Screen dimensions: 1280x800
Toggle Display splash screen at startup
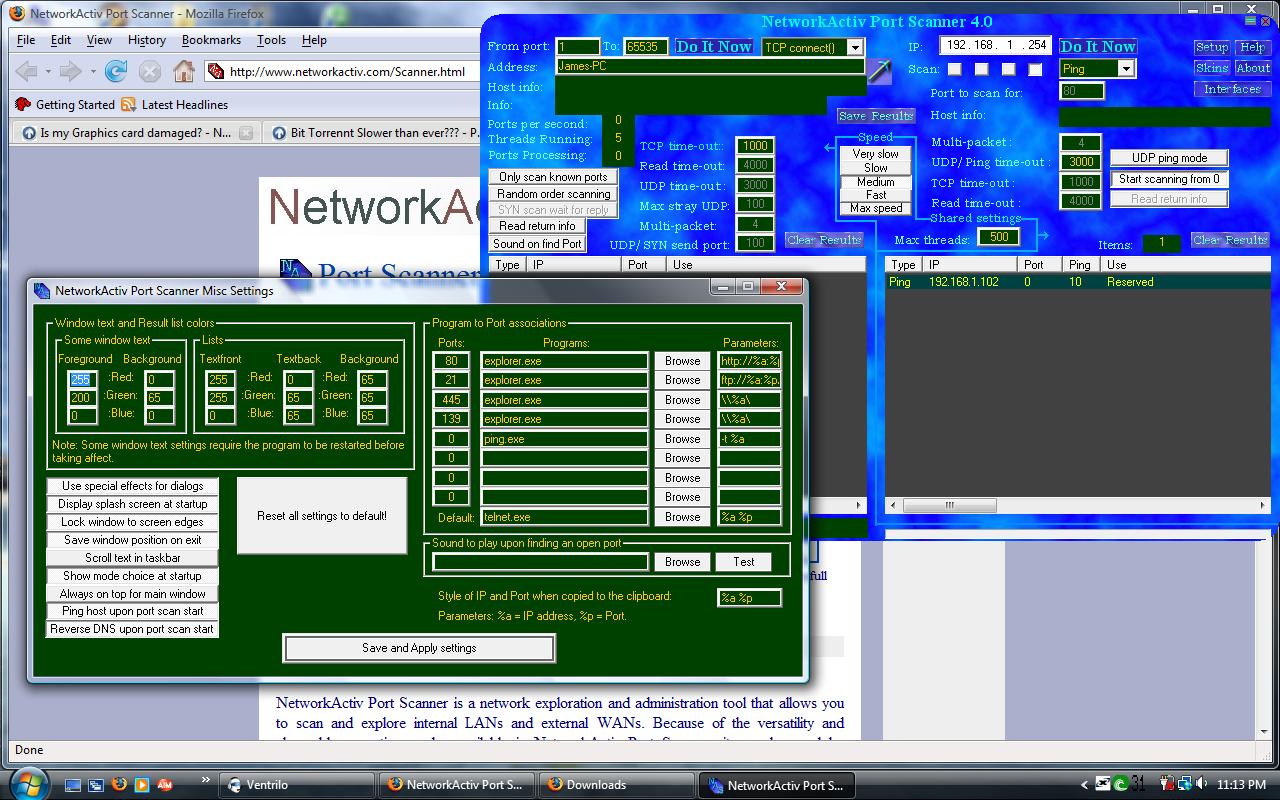tap(132, 504)
